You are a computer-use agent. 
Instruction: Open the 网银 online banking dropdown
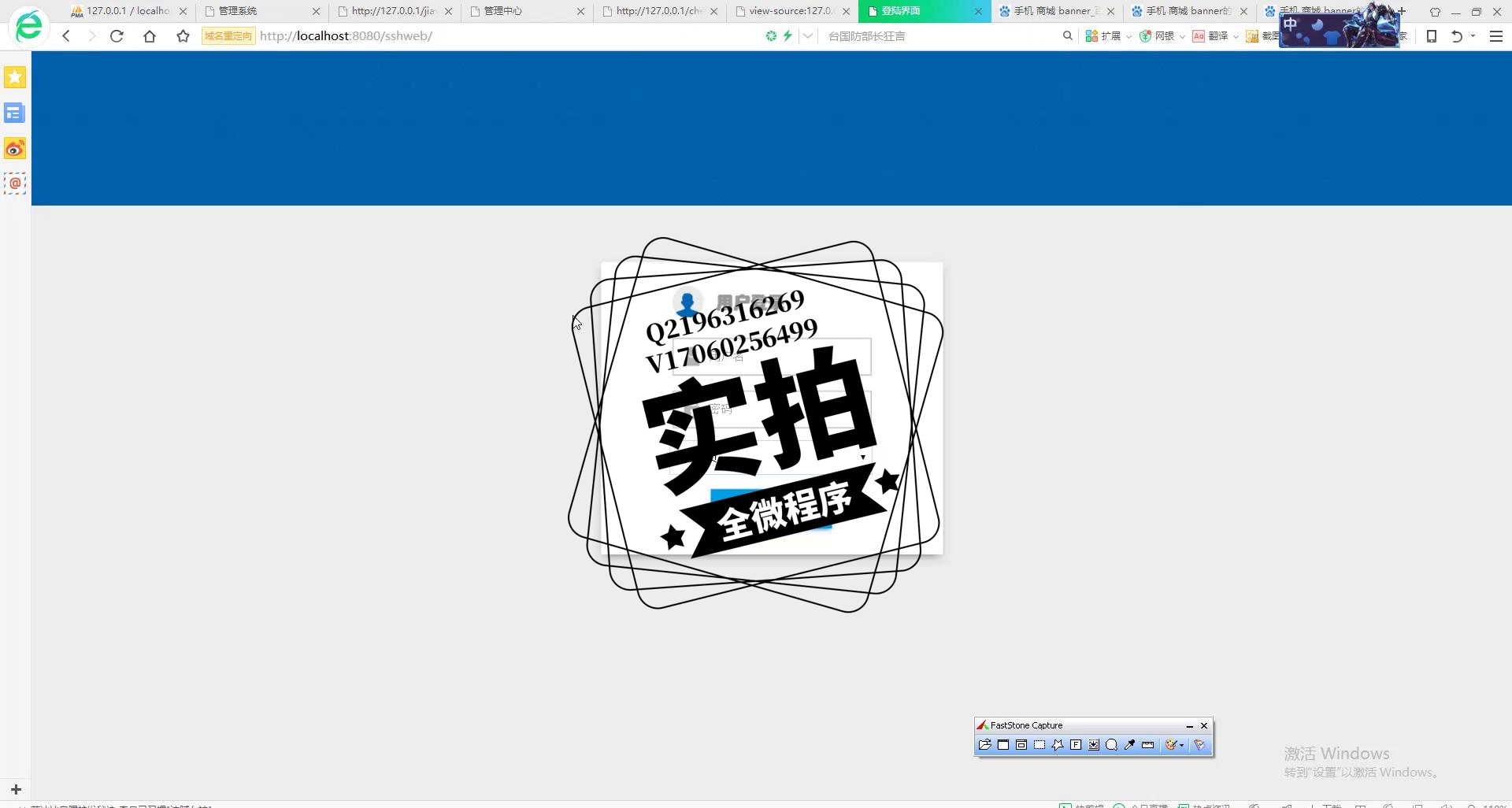click(1162, 36)
